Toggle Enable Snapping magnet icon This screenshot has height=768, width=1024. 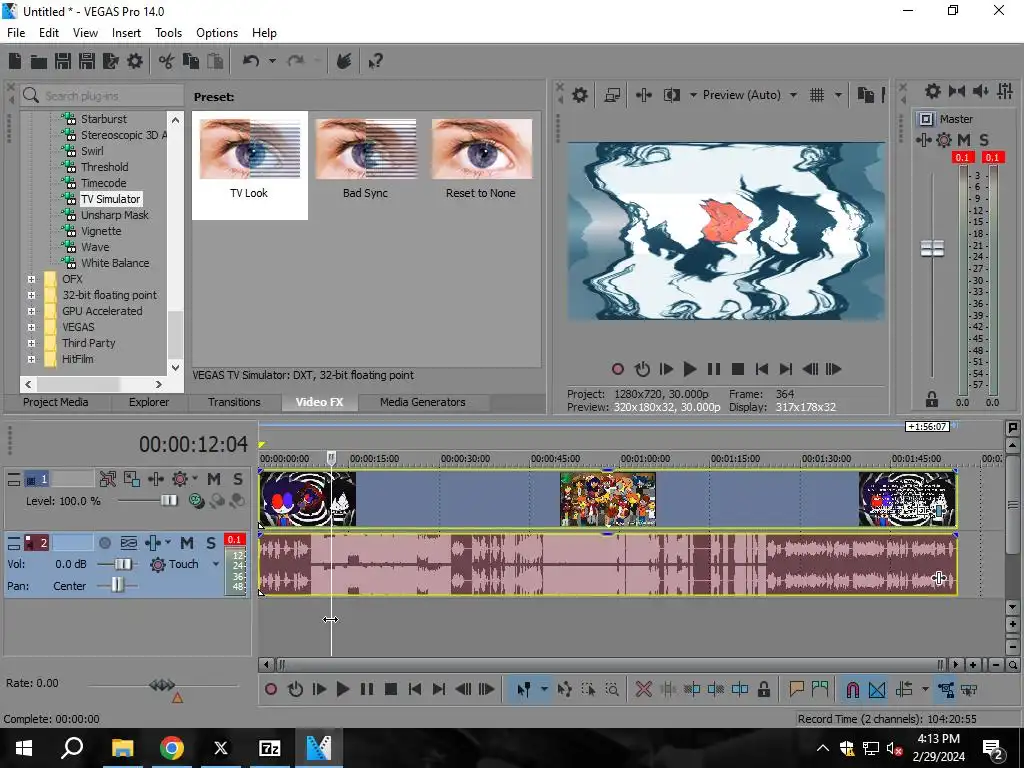point(852,689)
